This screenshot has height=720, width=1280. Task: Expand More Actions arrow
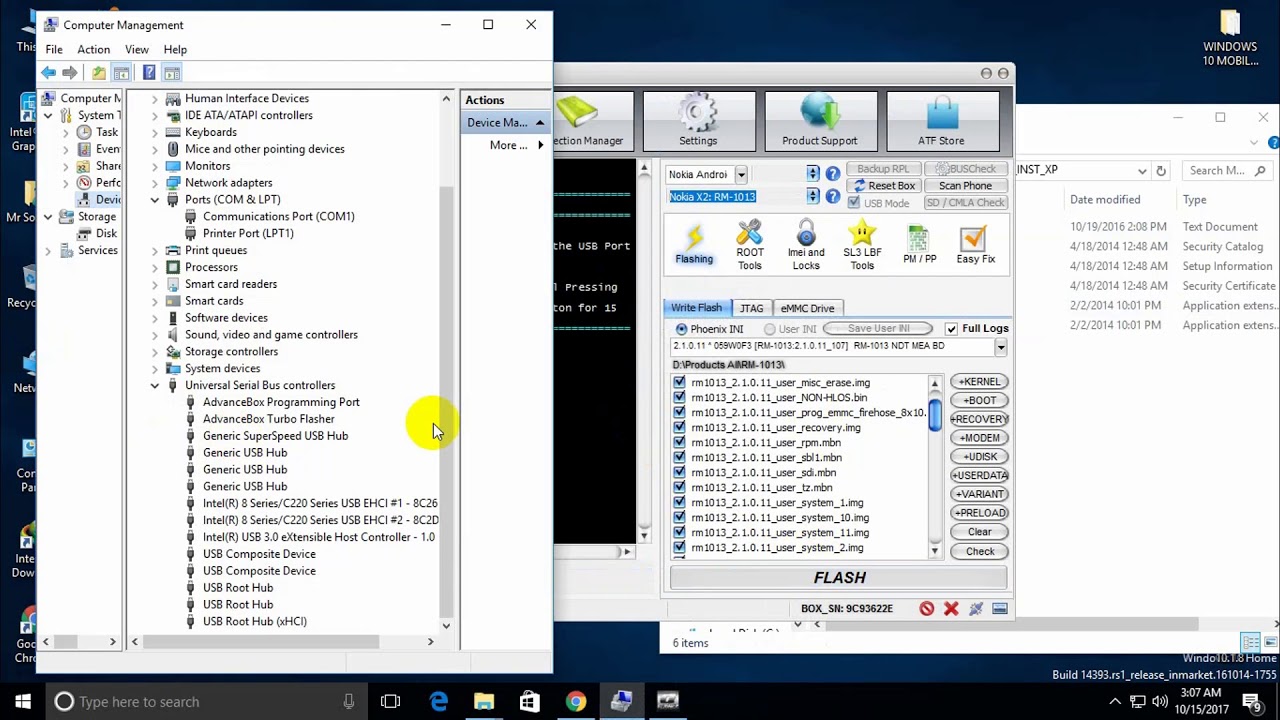(540, 145)
